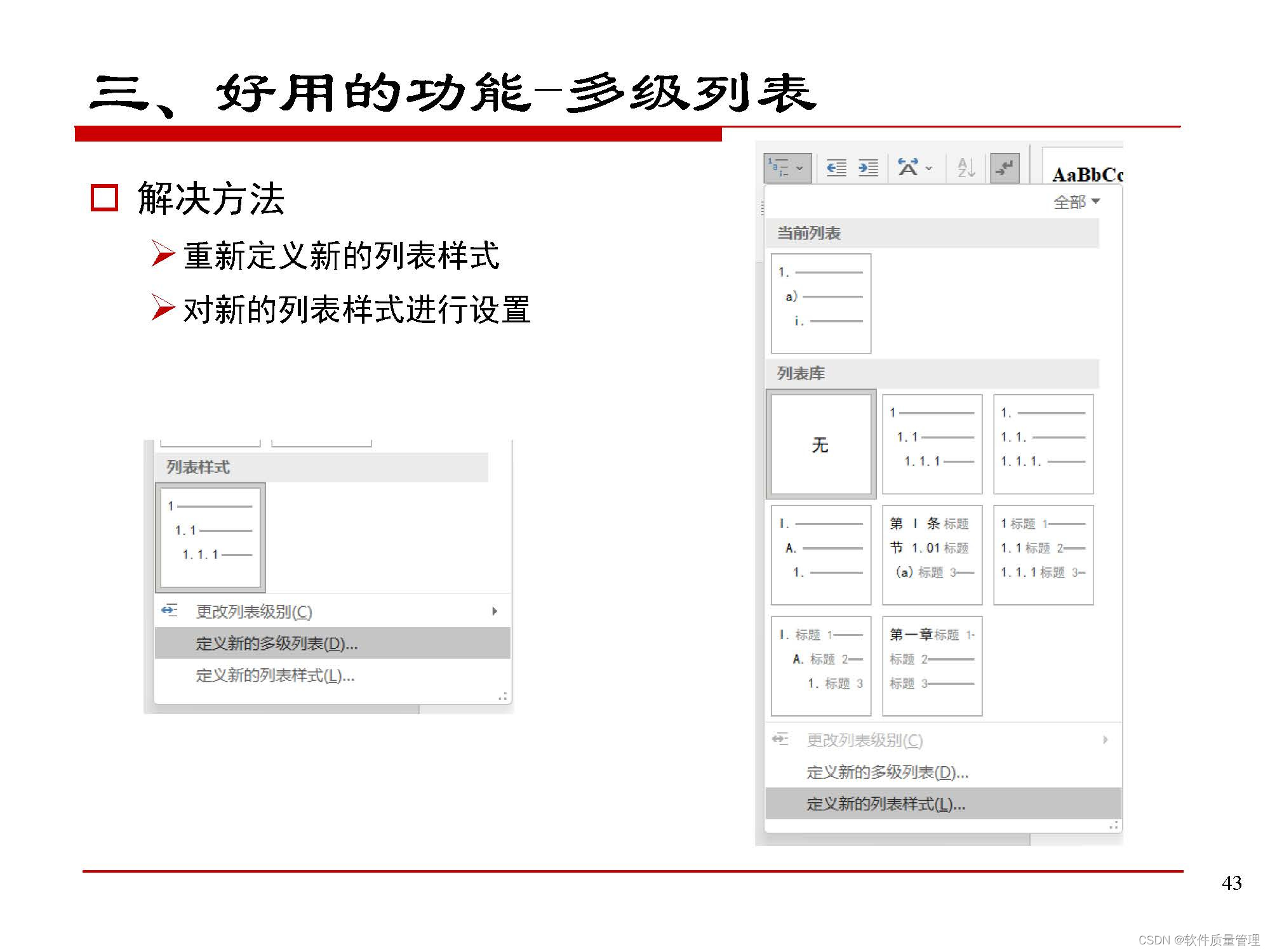
Task: Open the Chinese layout (Asian typography) icon
Action: pyautogui.click(x=908, y=168)
